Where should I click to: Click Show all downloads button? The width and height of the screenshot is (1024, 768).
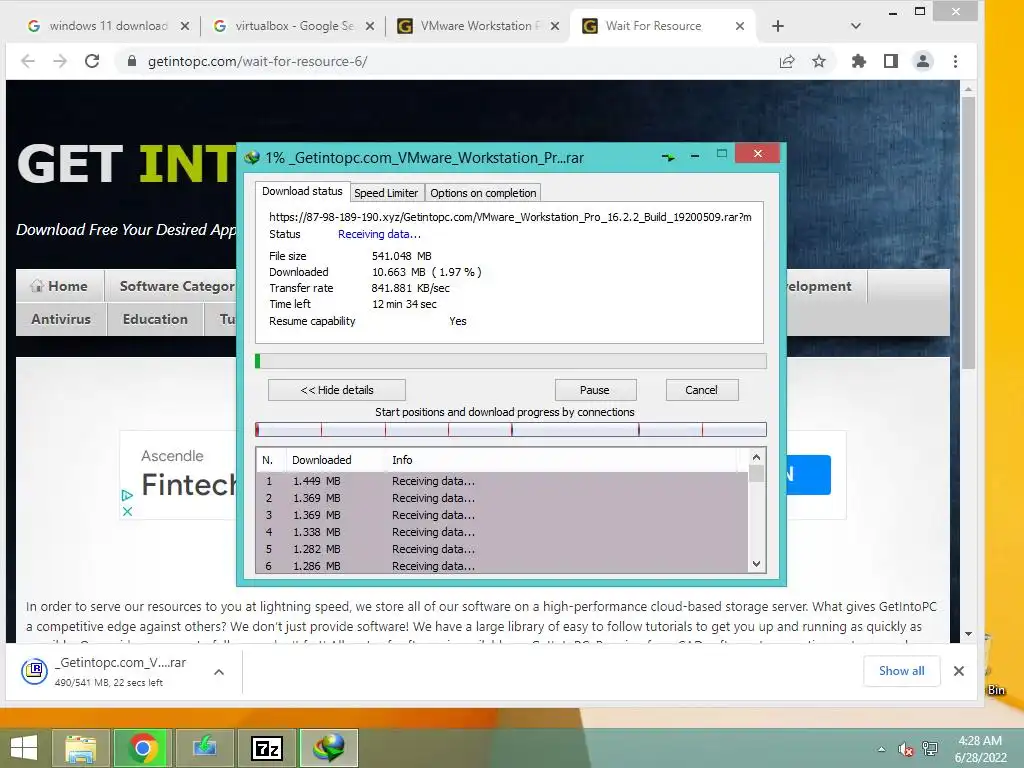tap(901, 671)
